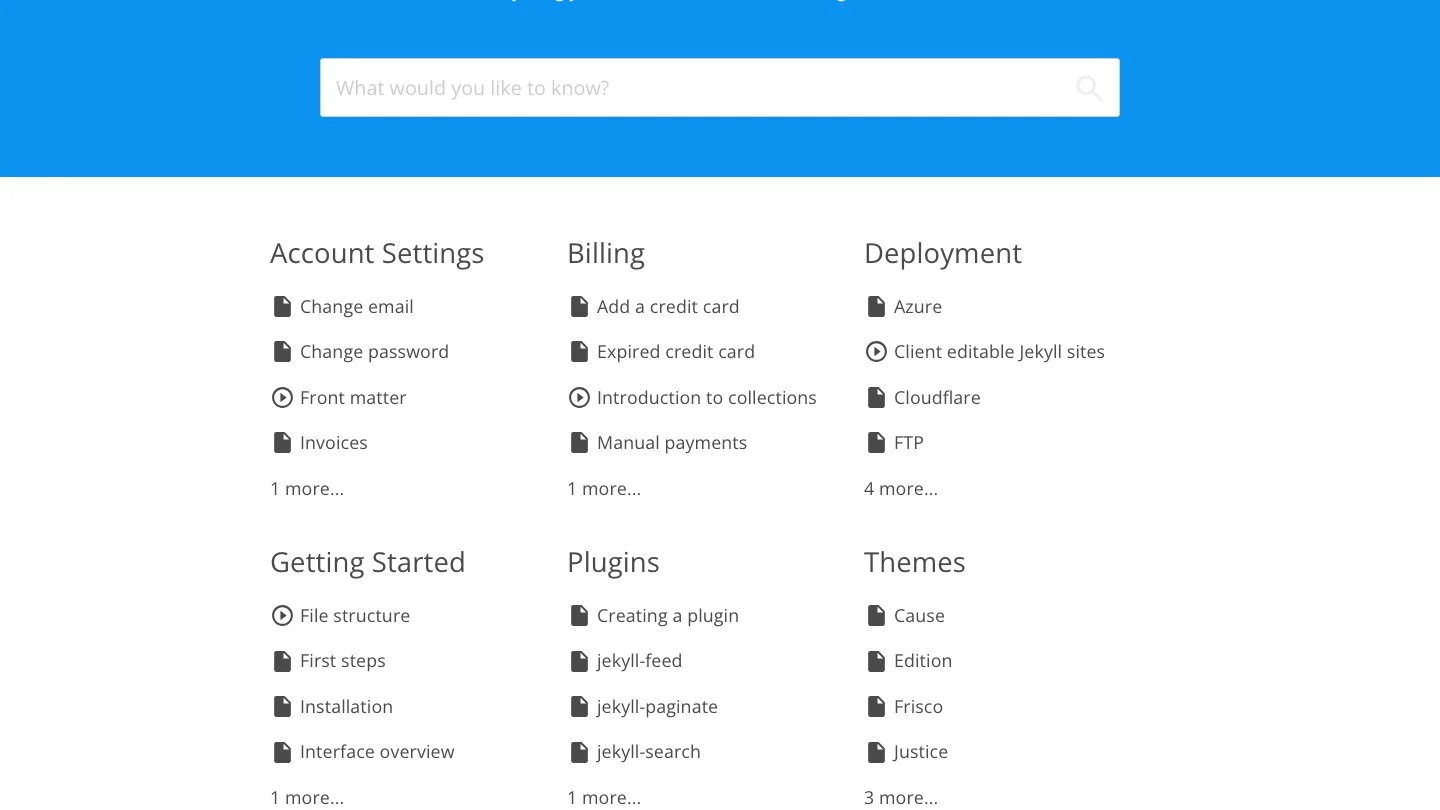Open the Creating a plugin article
1440x810 pixels.
click(668, 616)
